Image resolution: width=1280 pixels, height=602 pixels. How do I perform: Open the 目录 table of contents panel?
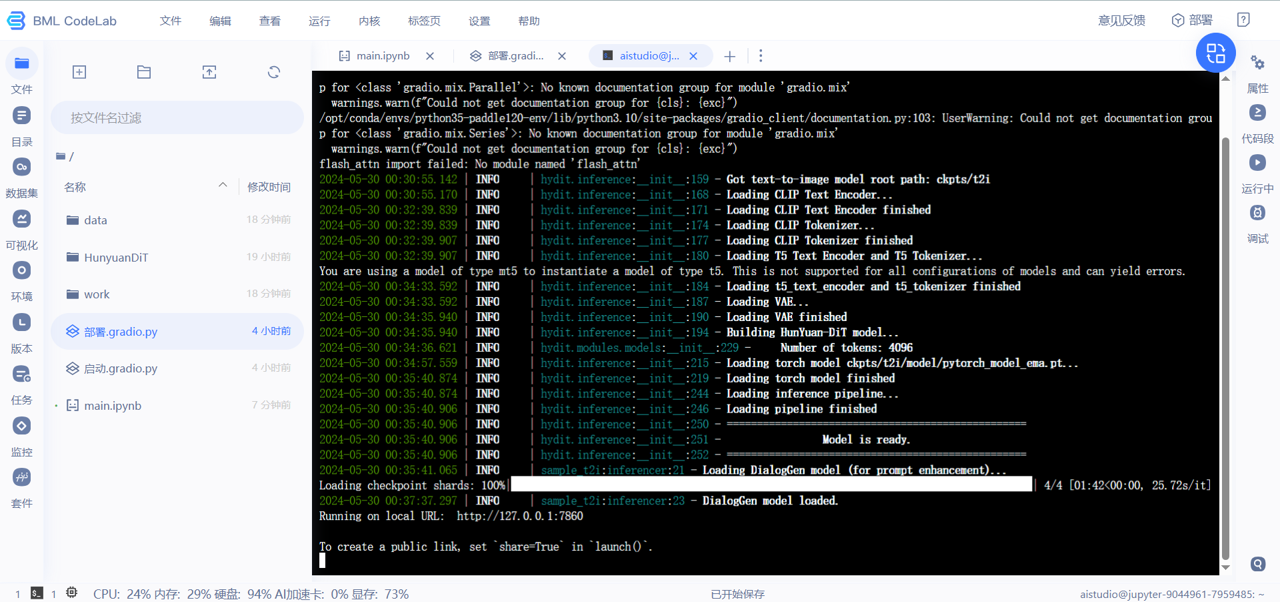pyautogui.click(x=21, y=126)
